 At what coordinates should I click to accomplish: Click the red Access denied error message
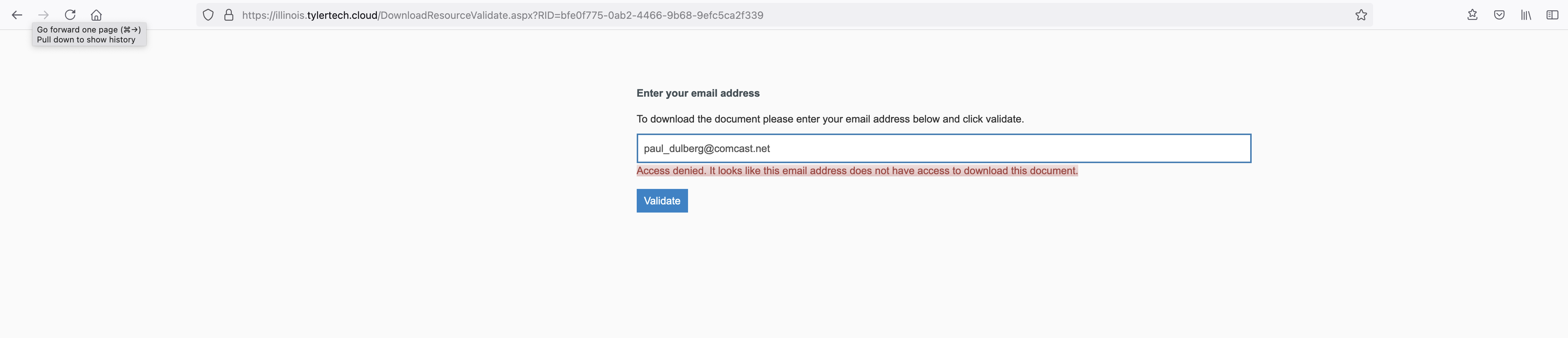coord(857,171)
